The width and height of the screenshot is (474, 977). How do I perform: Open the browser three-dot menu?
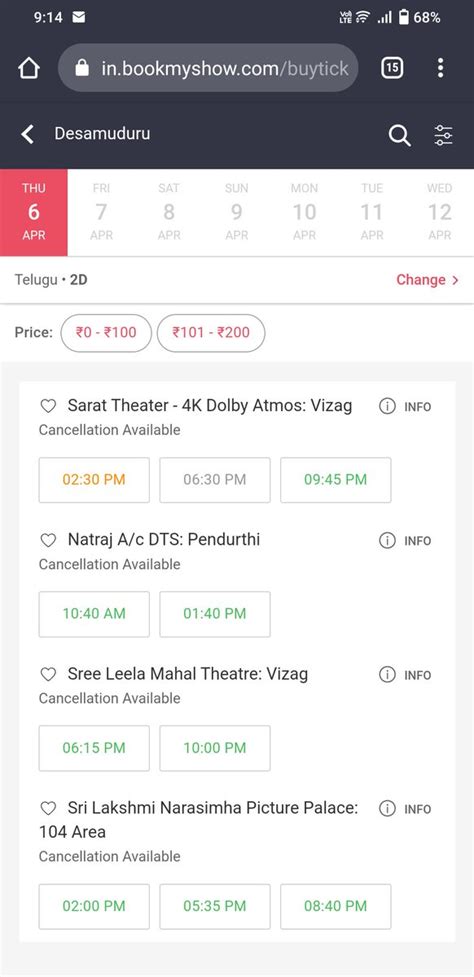point(440,68)
